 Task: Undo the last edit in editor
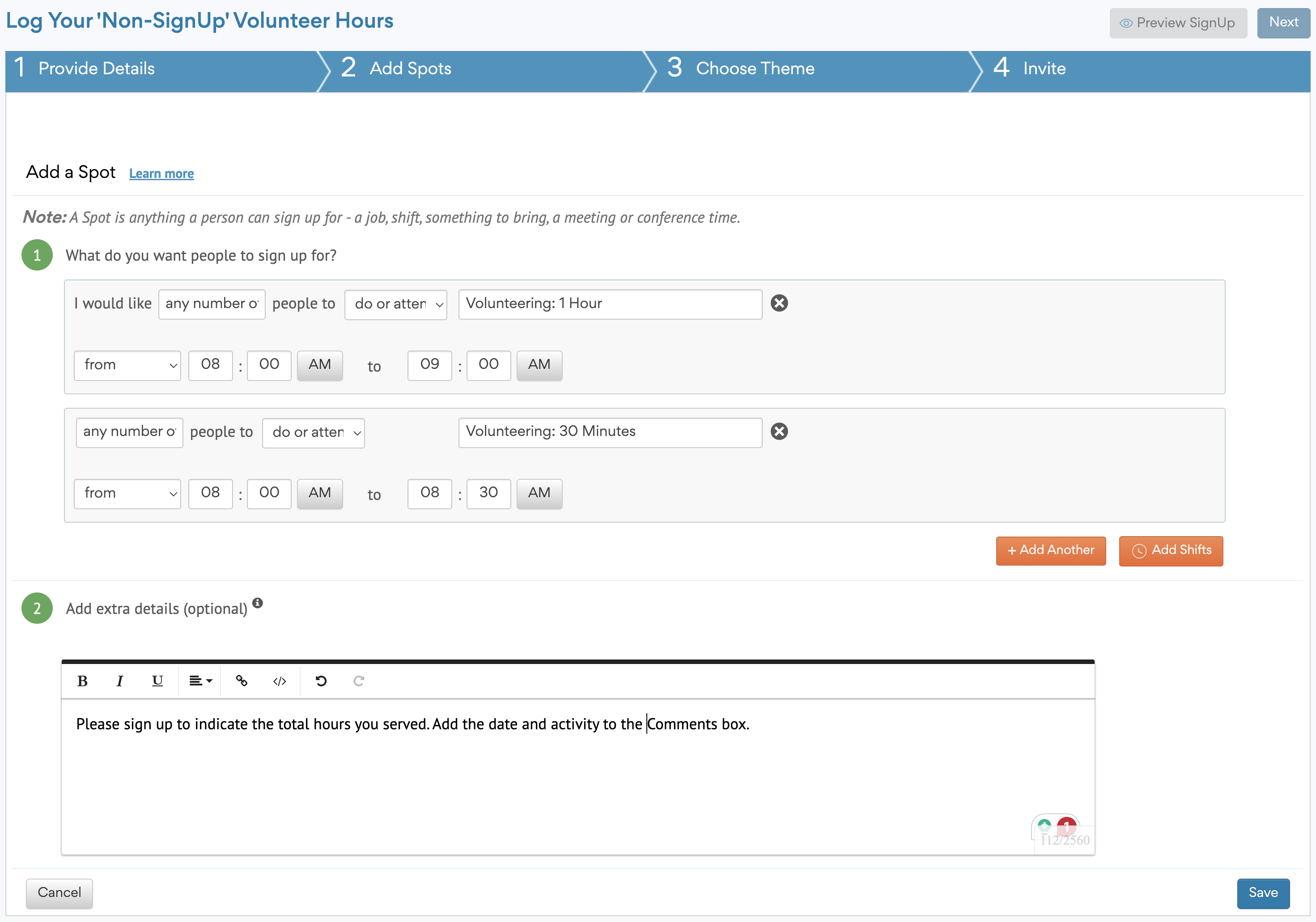tap(321, 681)
